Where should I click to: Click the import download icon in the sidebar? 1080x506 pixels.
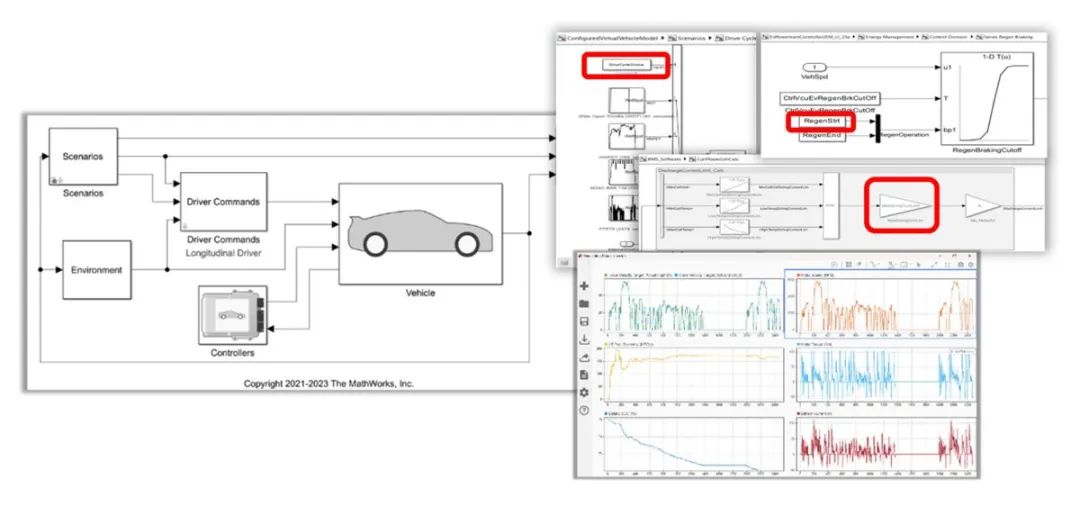584,339
